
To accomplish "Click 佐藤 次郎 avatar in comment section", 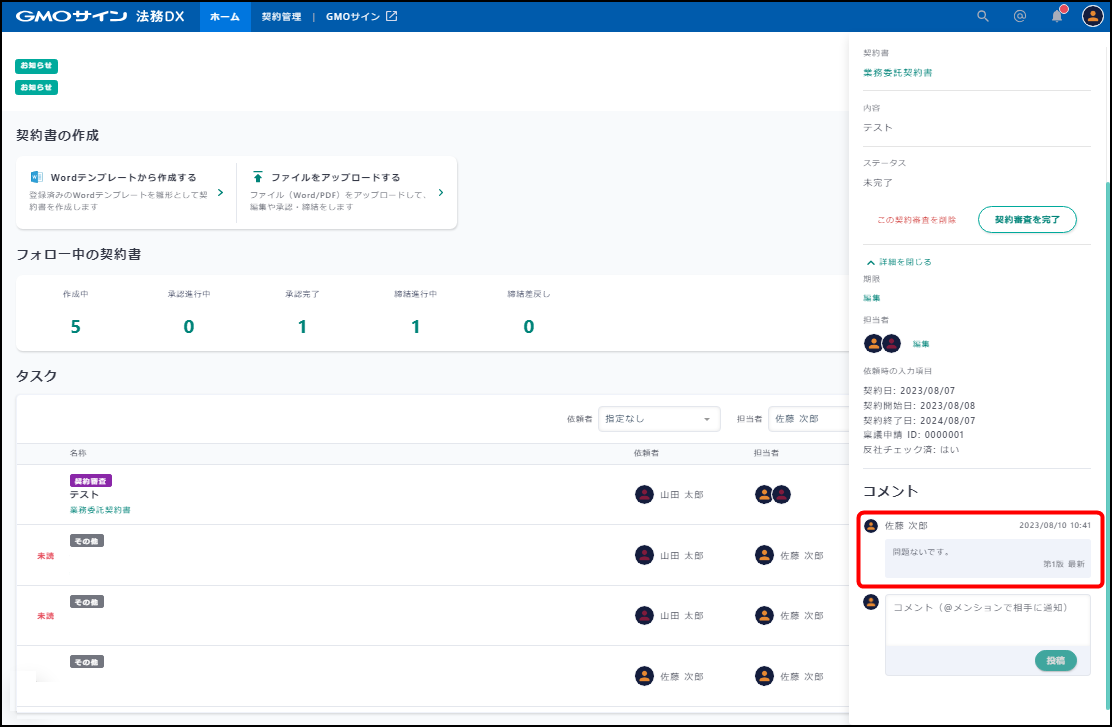I will tap(871, 526).
